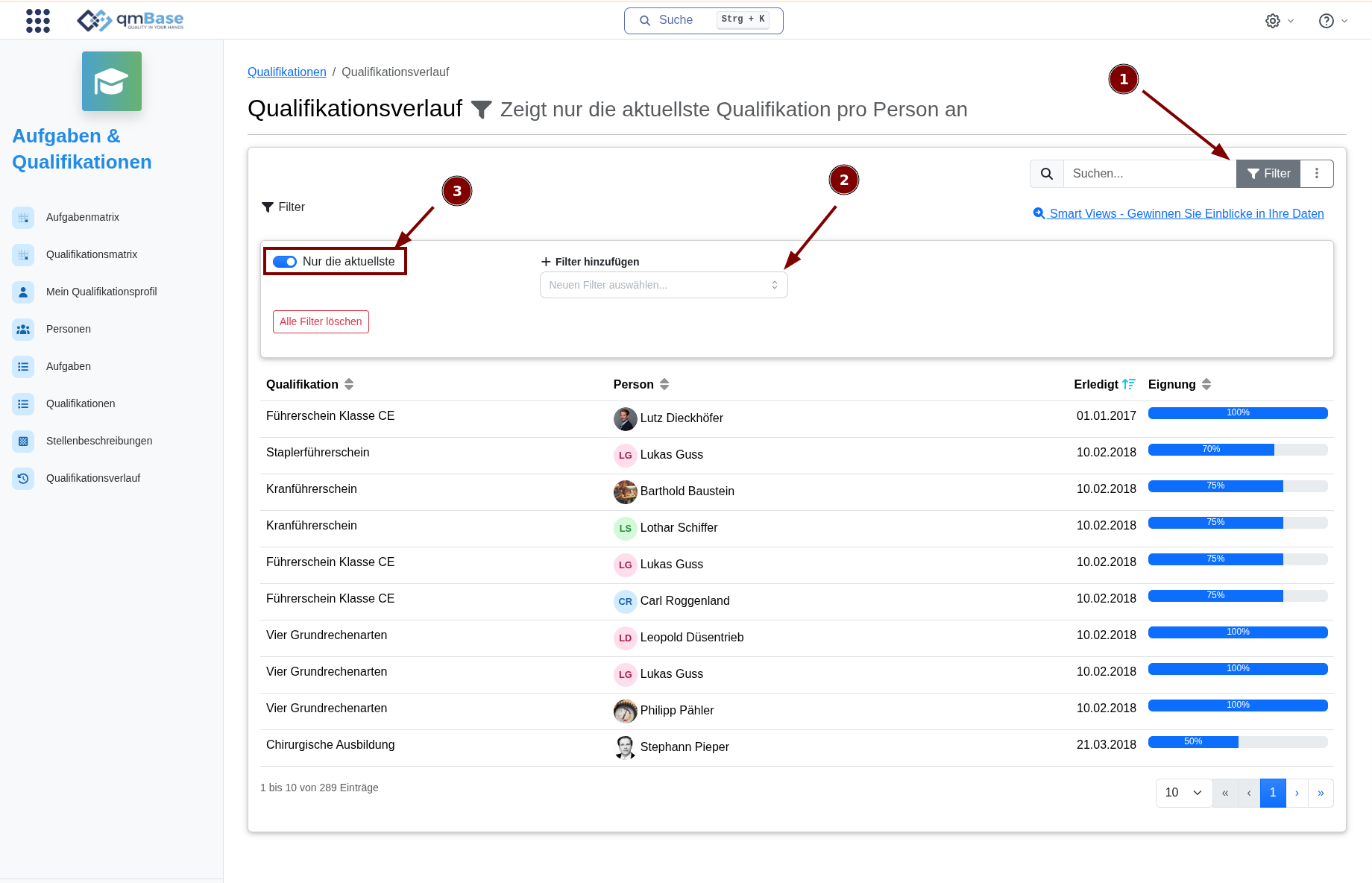Click the funnel icon beside the page title
Image resolution: width=1372 pixels, height=883 pixels.
coord(482,110)
